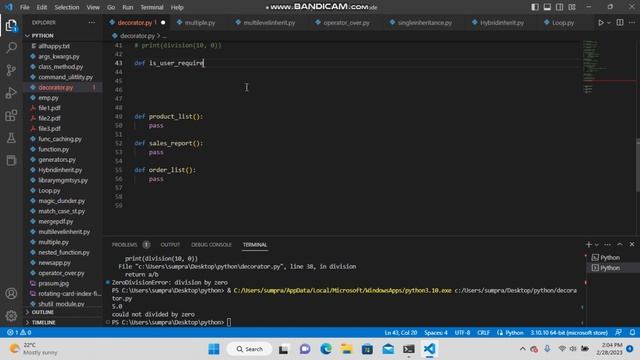The width and height of the screenshot is (640, 360).
Task: Expand the OUTLINE section
Action: 63,312
